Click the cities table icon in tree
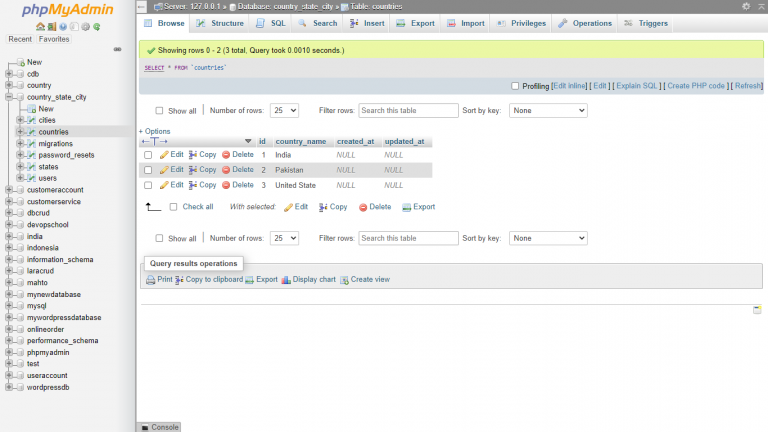Viewport: 768px width, 432px height. click(32, 120)
